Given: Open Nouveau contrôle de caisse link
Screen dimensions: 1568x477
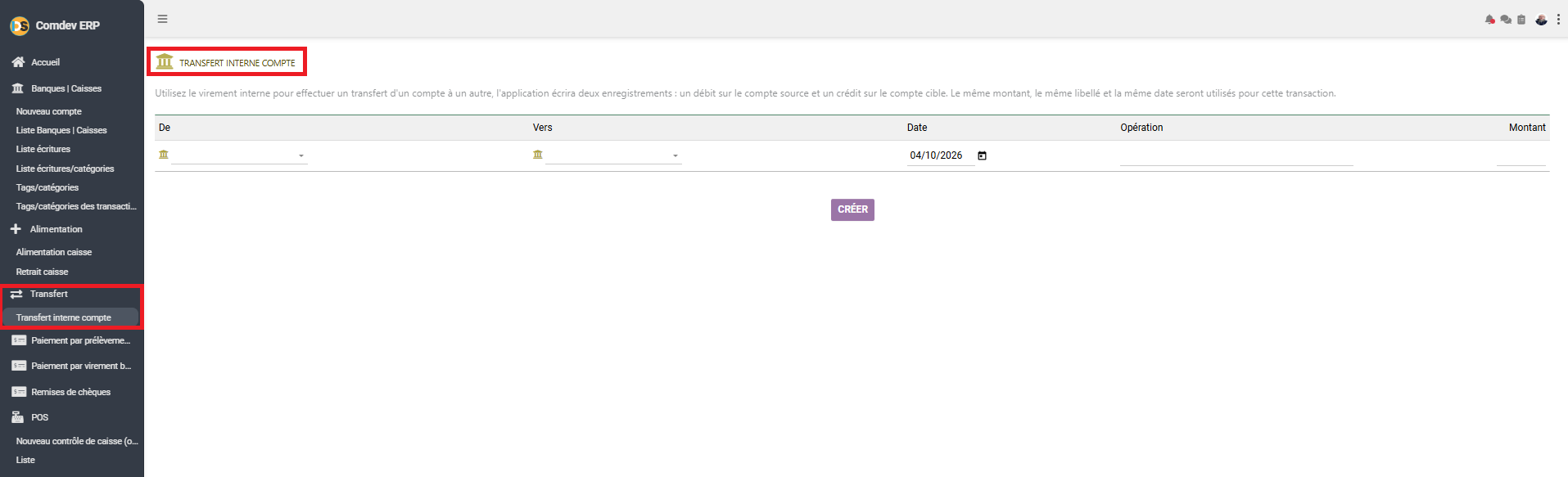Looking at the screenshot, I should (77, 441).
